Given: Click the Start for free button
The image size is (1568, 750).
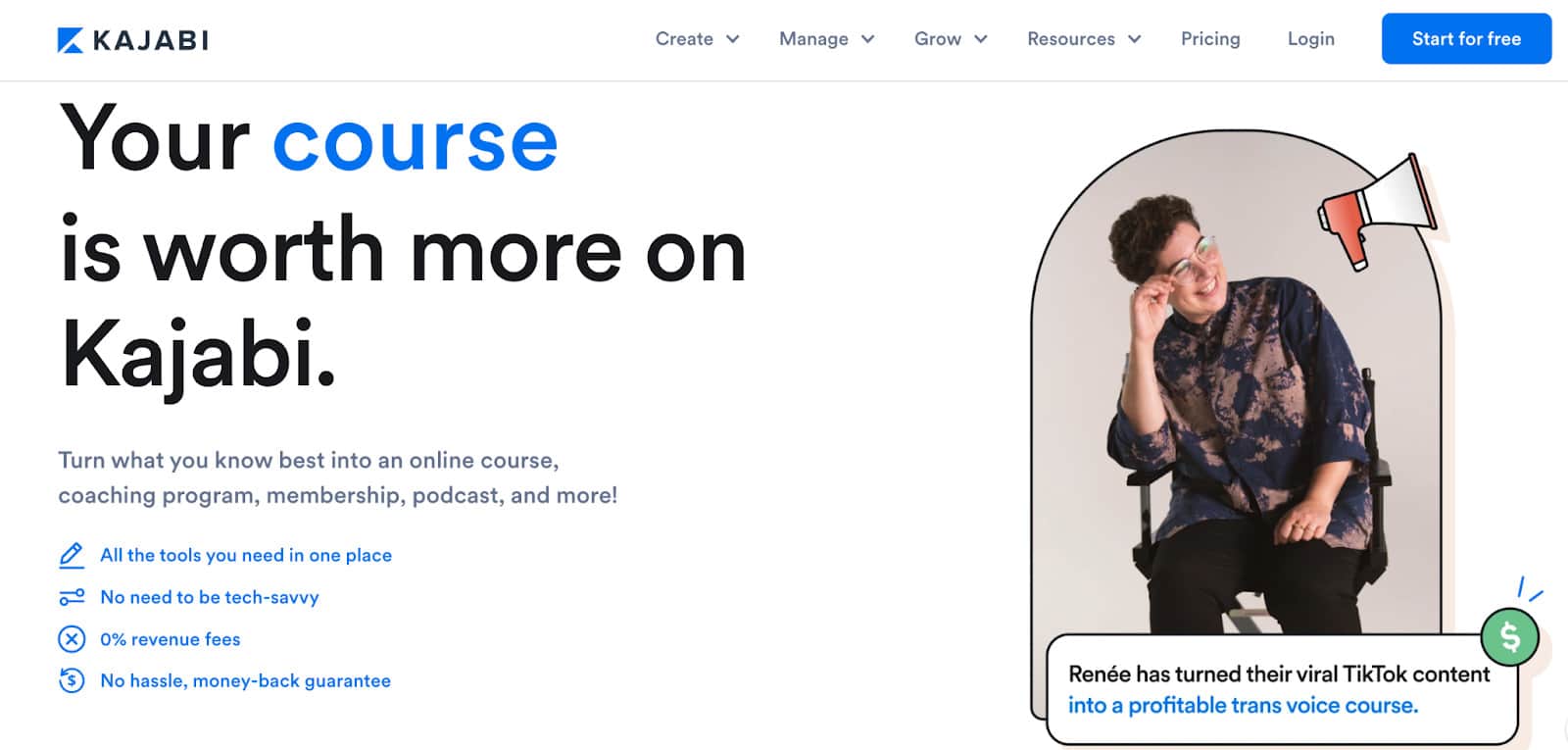Looking at the screenshot, I should click(x=1466, y=38).
